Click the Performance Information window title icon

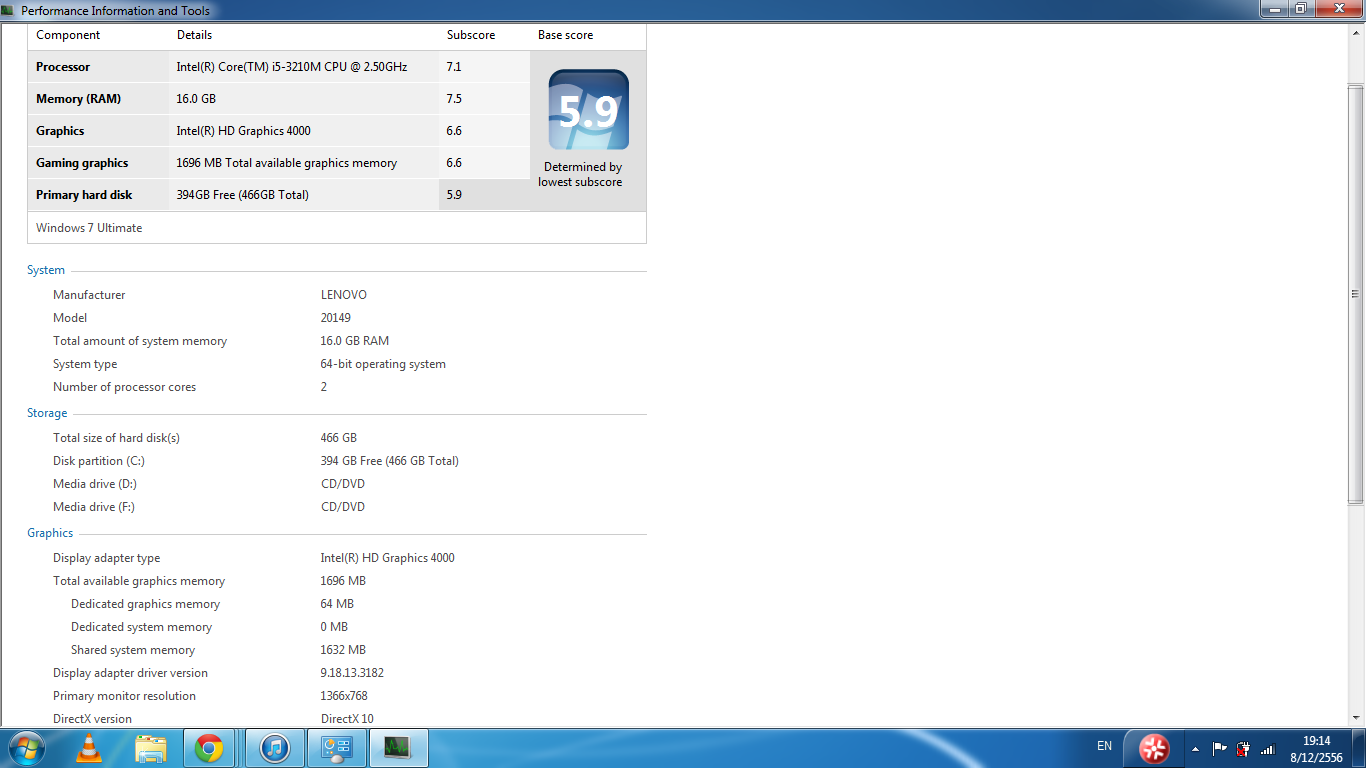[x=8, y=10]
